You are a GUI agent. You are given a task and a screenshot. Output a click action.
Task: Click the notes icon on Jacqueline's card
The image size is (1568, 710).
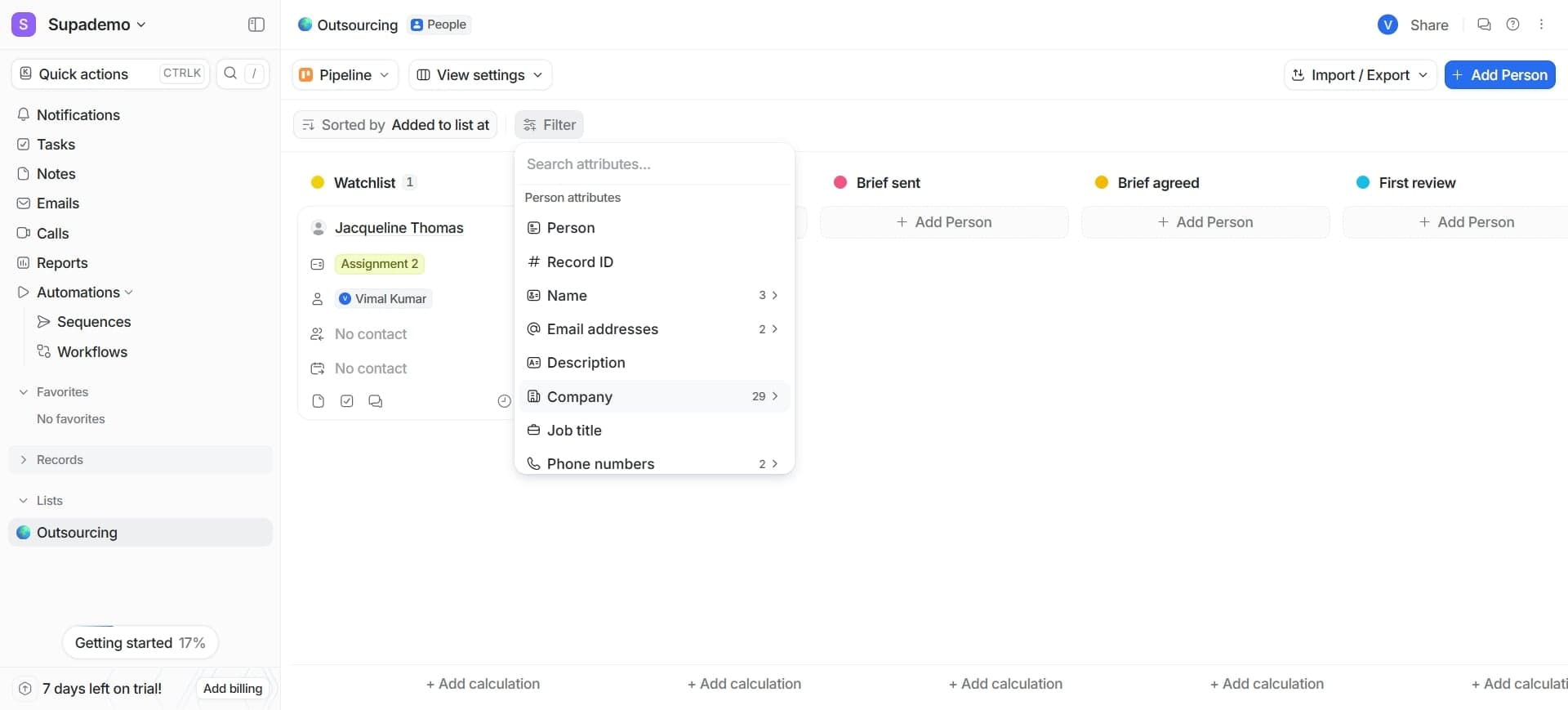point(318,401)
